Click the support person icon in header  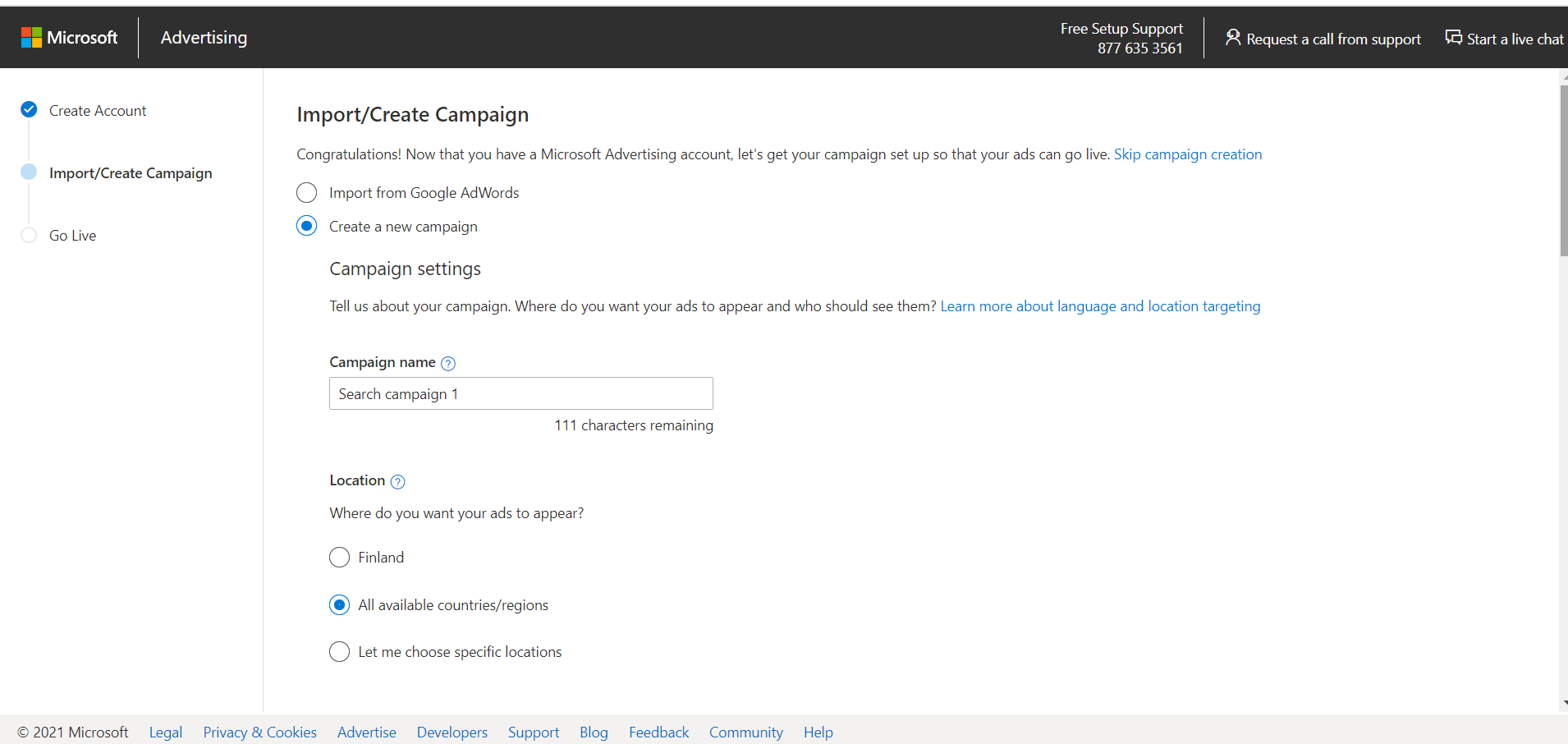pyautogui.click(x=1233, y=38)
